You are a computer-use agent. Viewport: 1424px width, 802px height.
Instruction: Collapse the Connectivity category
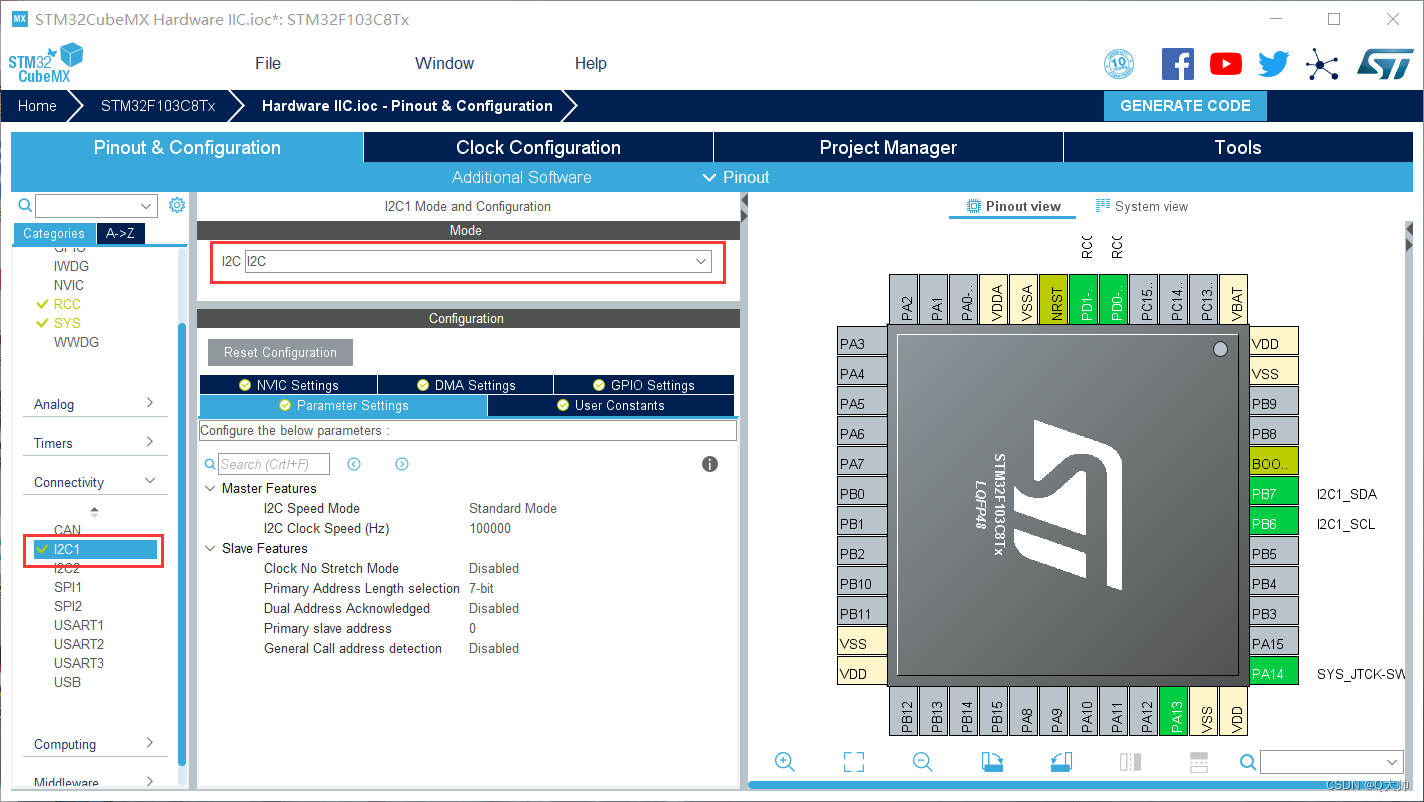click(94, 482)
